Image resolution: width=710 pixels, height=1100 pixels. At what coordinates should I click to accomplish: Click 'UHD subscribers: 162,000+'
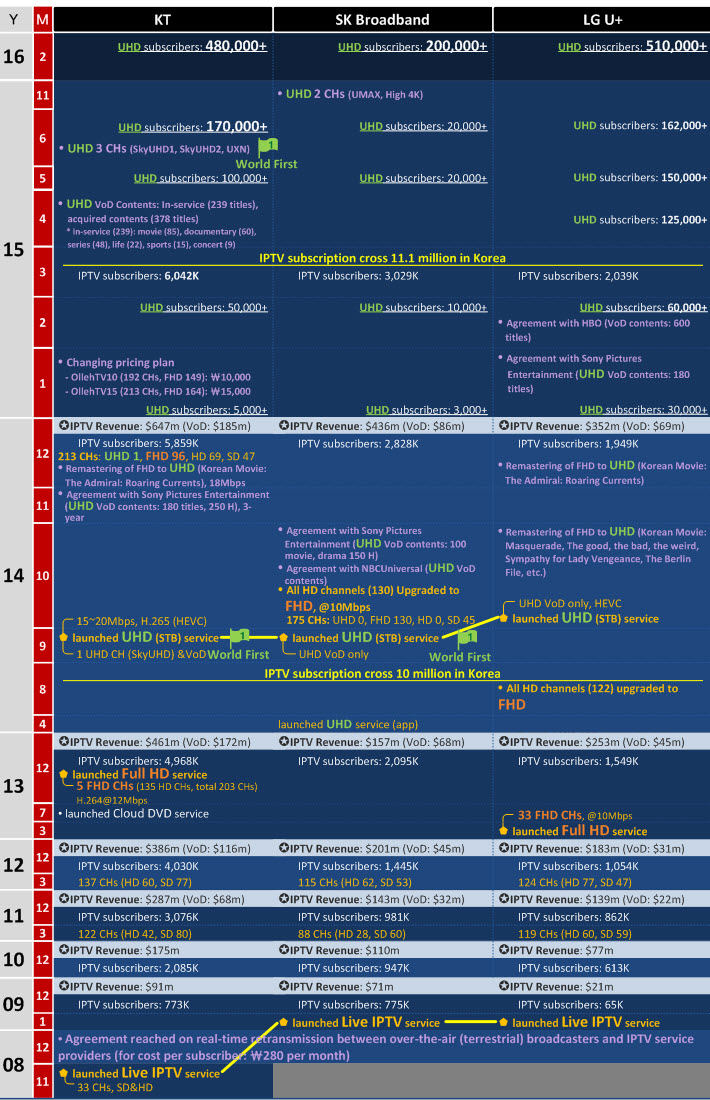click(x=640, y=126)
